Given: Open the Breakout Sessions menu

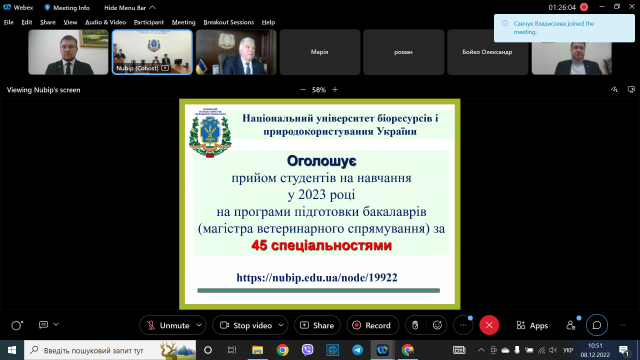Looking at the screenshot, I should click(229, 22).
